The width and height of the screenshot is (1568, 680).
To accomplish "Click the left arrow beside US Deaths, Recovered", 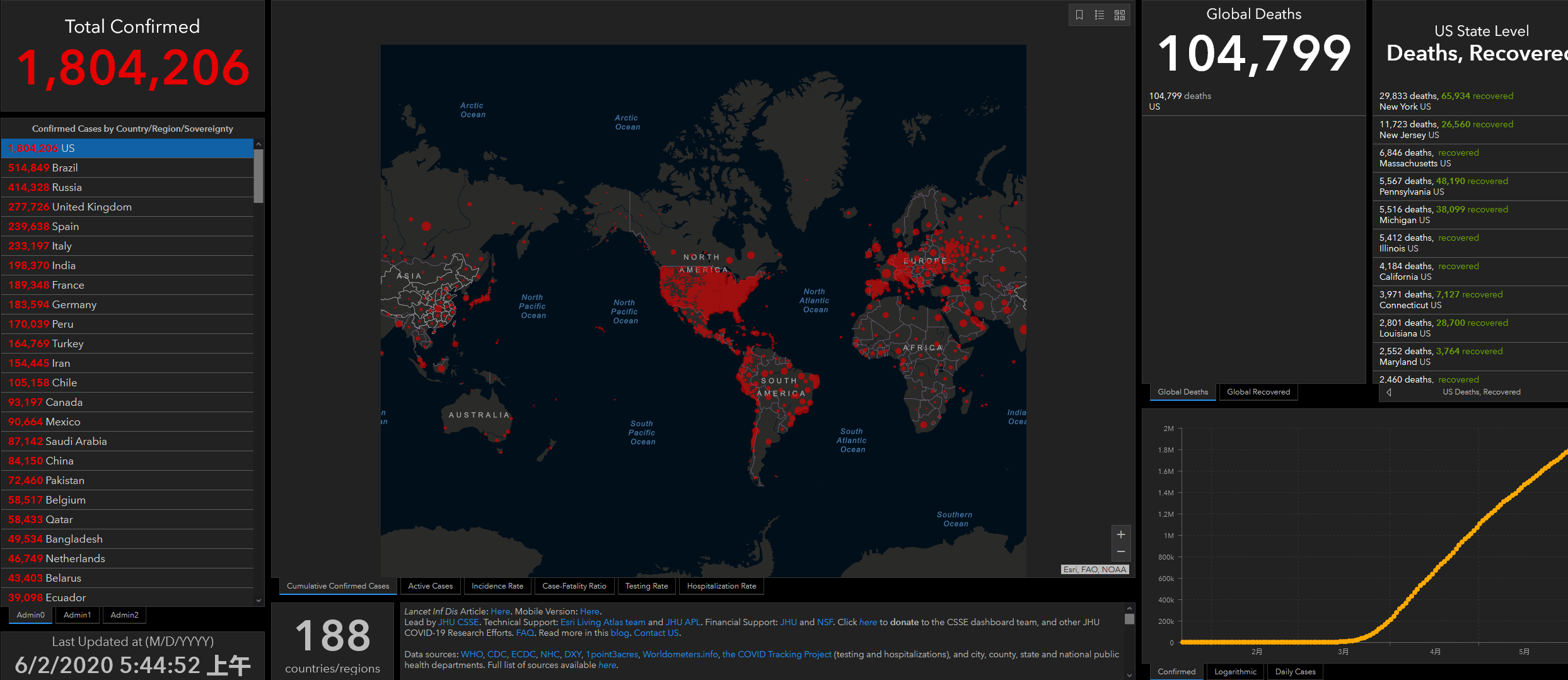I will point(1389,392).
